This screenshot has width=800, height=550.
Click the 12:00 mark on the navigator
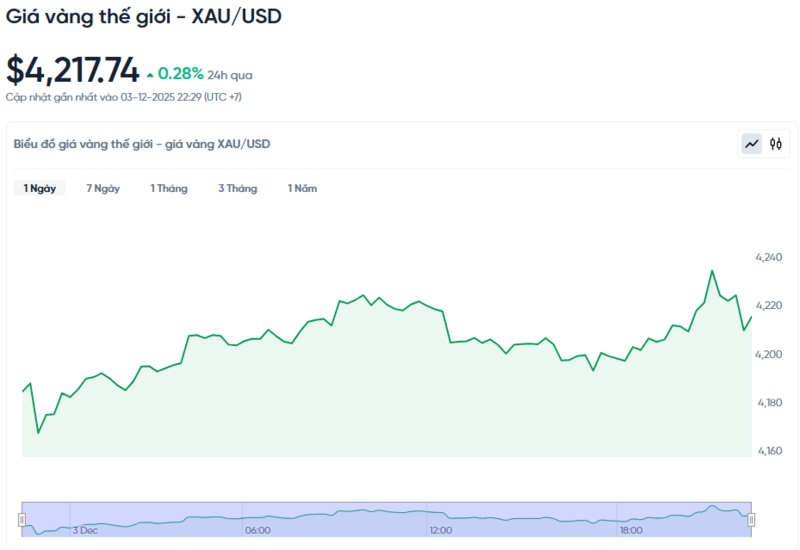pyautogui.click(x=439, y=530)
